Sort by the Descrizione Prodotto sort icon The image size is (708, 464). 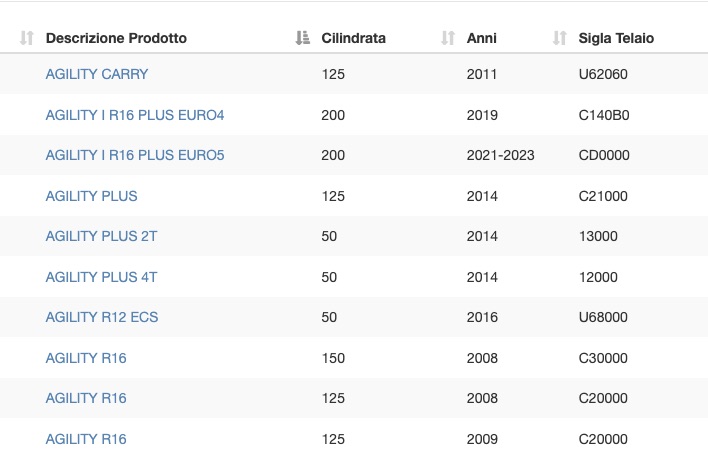click(x=27, y=38)
